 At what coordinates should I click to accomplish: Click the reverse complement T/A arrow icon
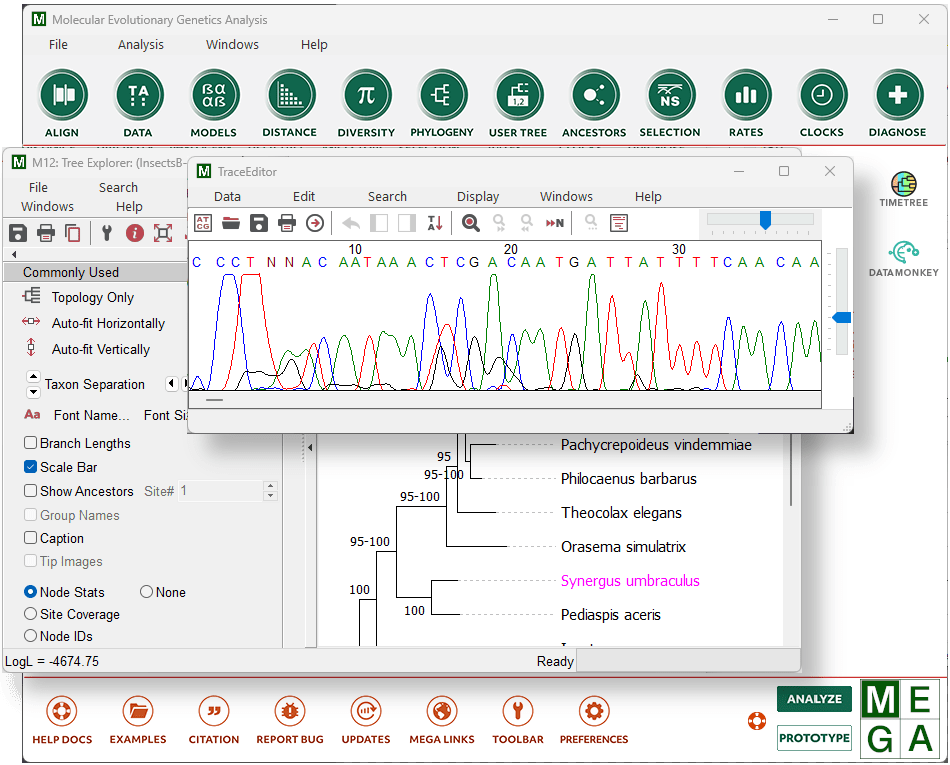point(434,223)
